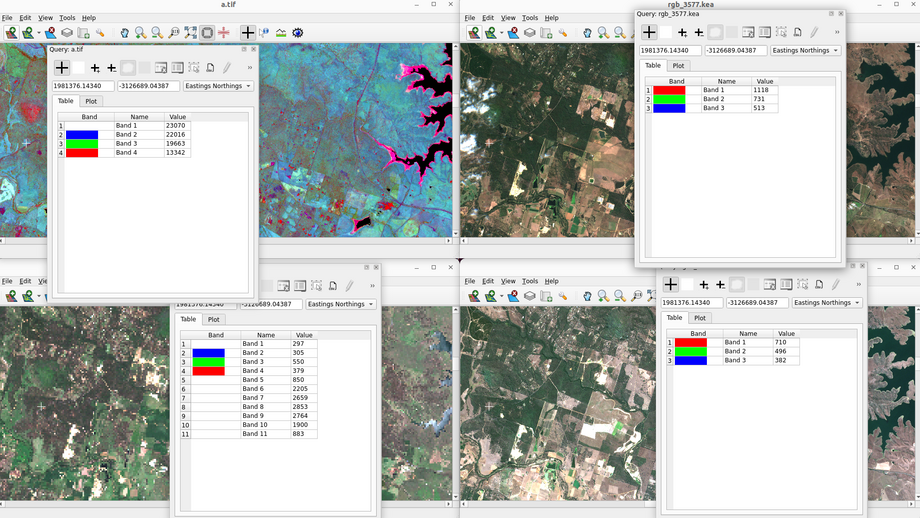The height and width of the screenshot is (518, 920).
Task: Switch to Plot tab in Query: rgb_3577.kea
Action: (x=678, y=66)
